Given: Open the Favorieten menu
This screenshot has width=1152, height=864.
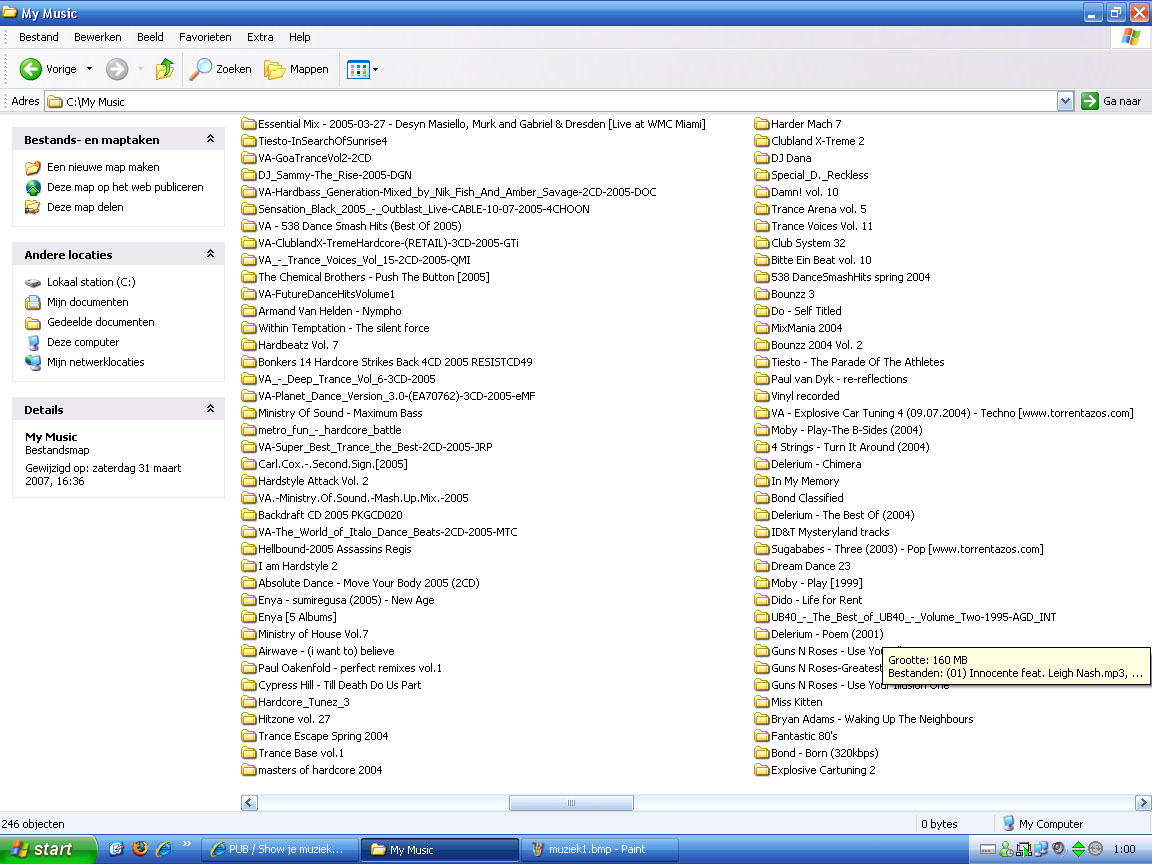Looking at the screenshot, I should tap(205, 37).
